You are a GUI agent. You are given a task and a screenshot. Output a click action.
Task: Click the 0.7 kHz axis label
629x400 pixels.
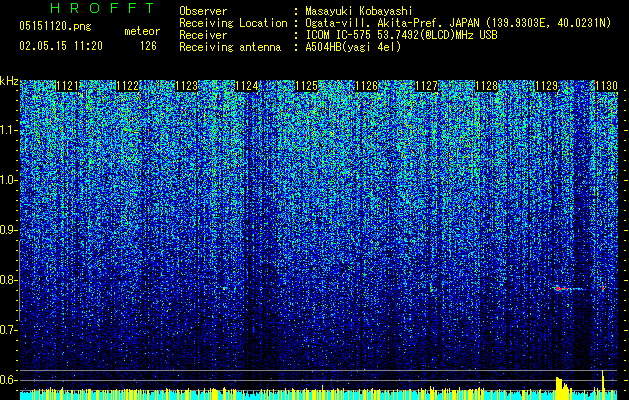click(9, 330)
